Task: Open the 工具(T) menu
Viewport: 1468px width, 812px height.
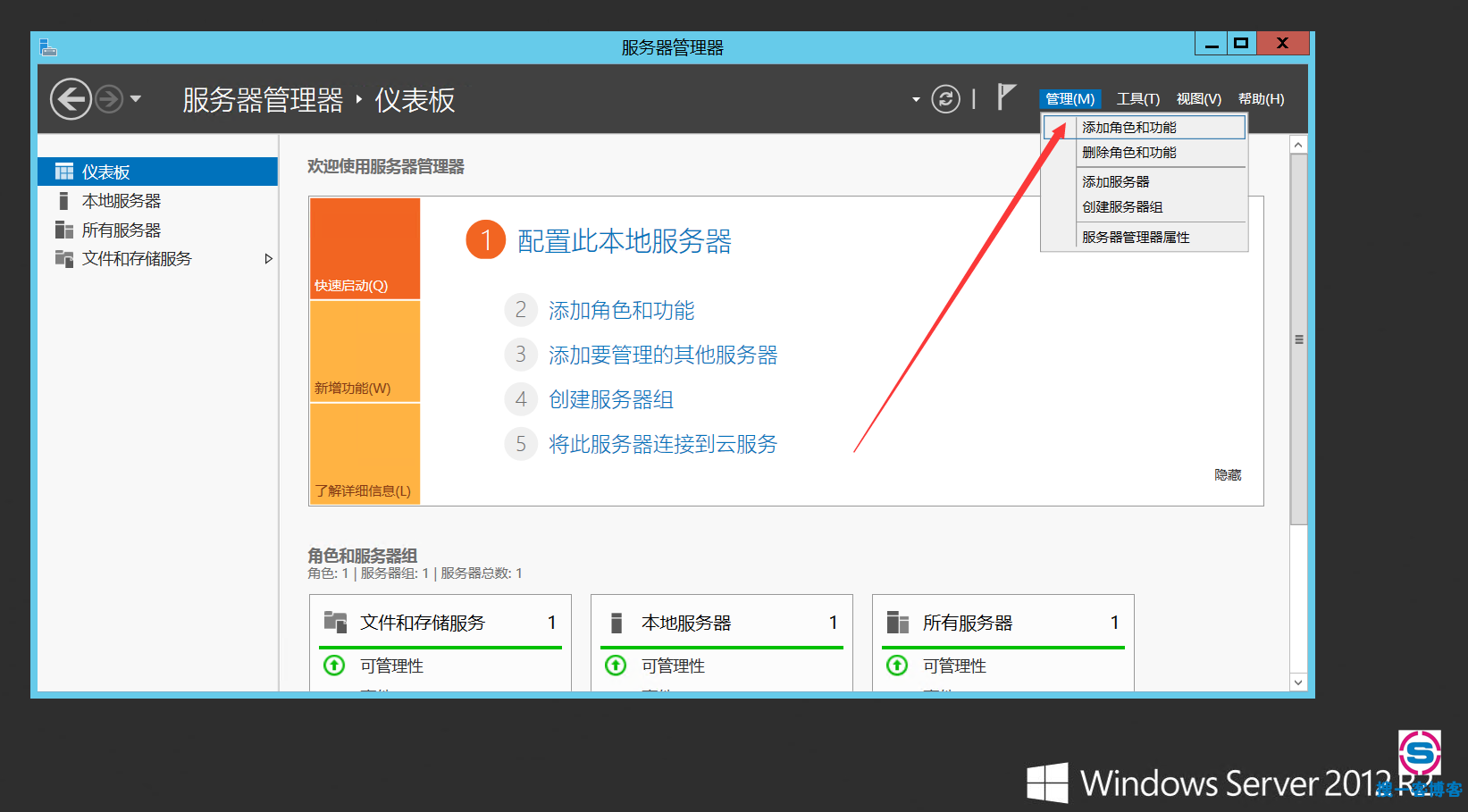Action: (x=1137, y=99)
